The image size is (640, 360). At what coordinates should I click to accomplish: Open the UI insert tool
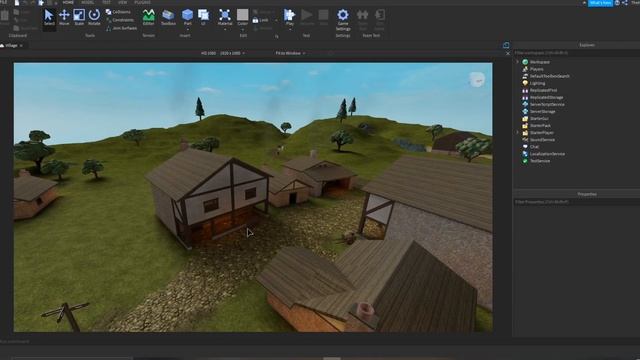tap(203, 18)
